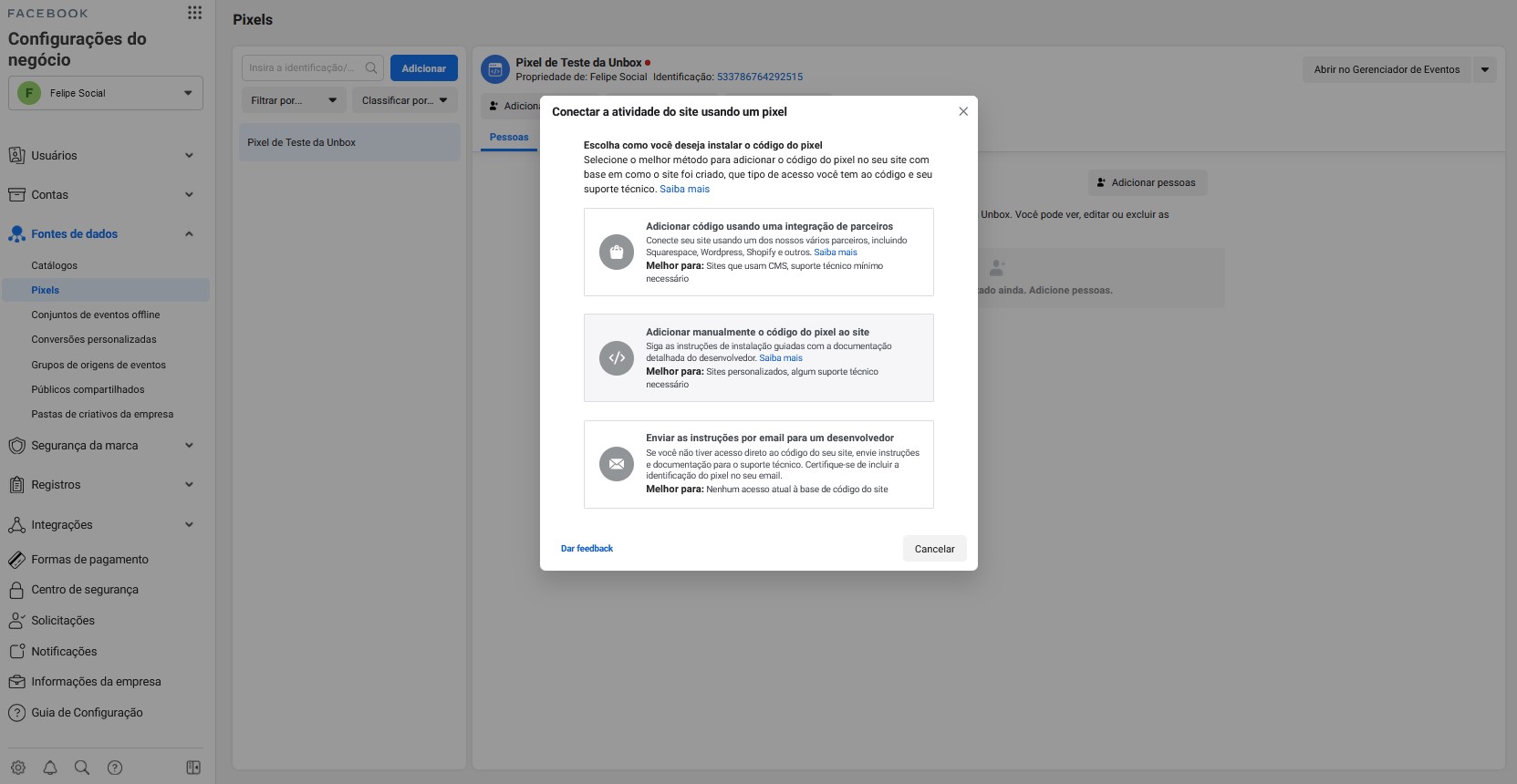Select Pixel de Teste da Unbox row
Image resolution: width=1517 pixels, height=784 pixels.
[x=350, y=142]
